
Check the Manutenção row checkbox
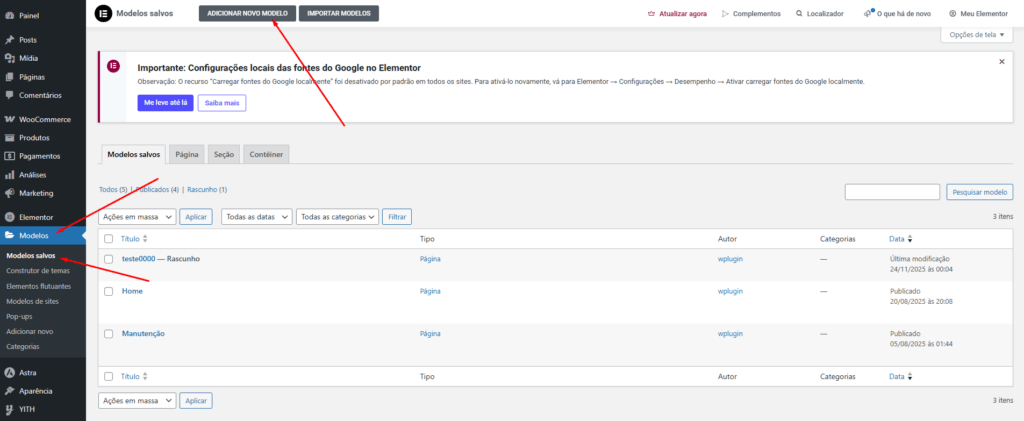pyautogui.click(x=108, y=334)
